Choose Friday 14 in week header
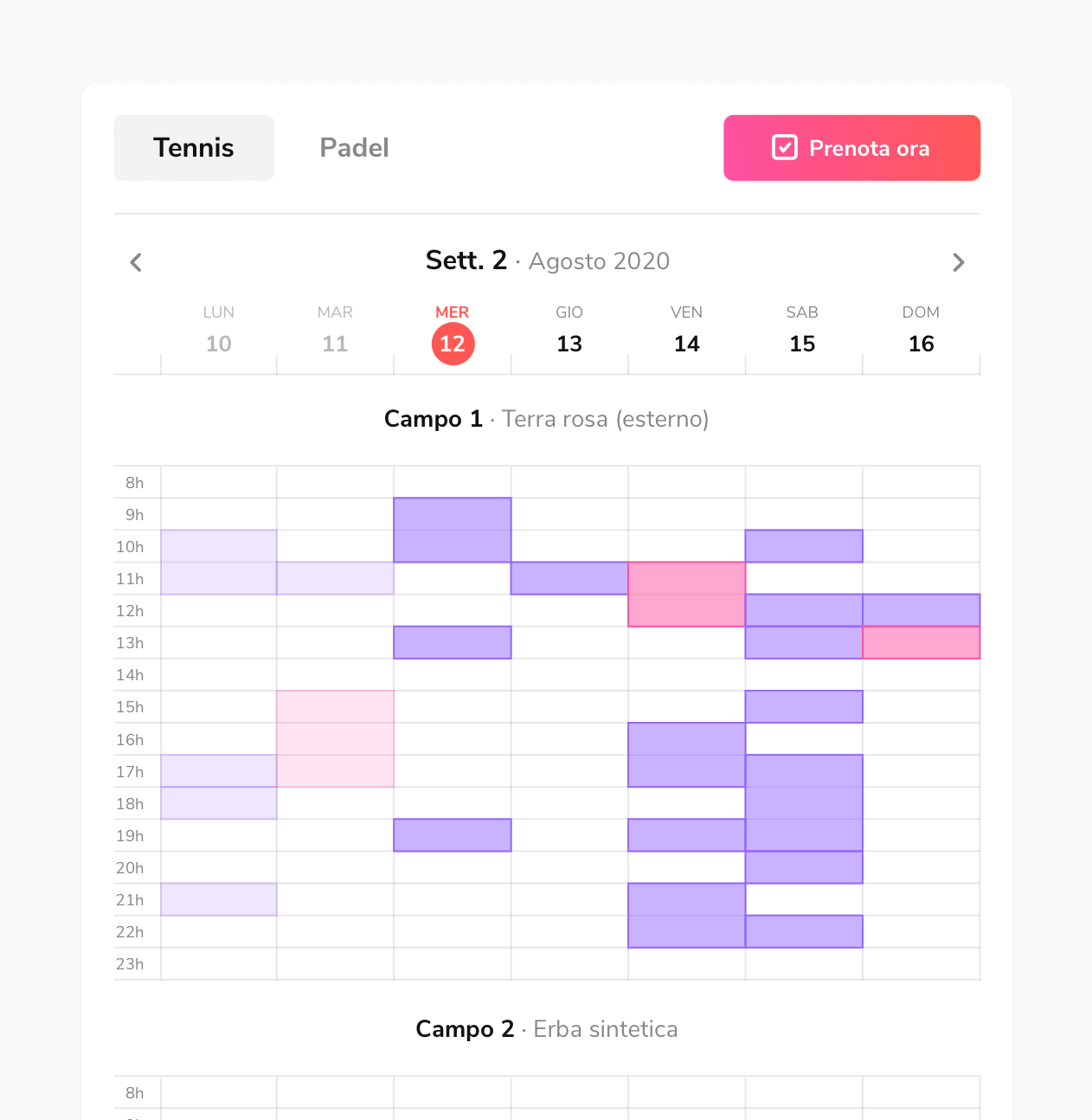The height and width of the screenshot is (1120, 1092). 686,344
